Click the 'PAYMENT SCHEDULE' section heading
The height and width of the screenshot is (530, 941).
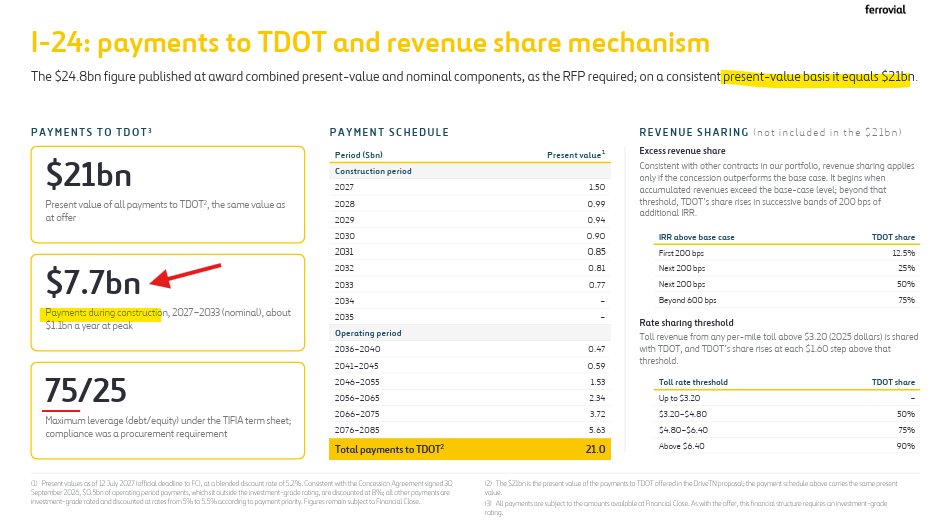pyautogui.click(x=389, y=132)
